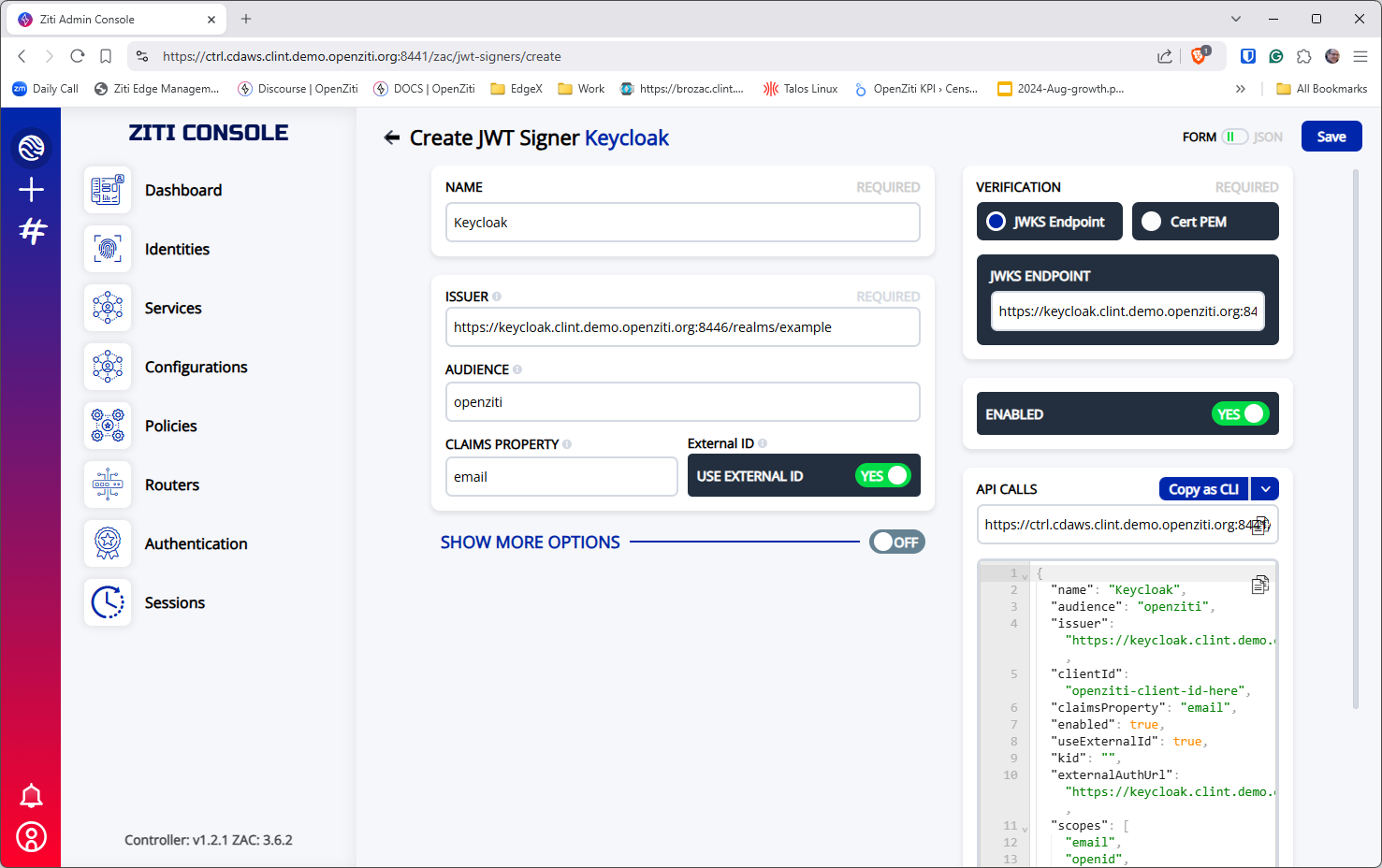Screen dimensions: 1382x868
Task: Open the Dashboard icon in sidebar
Action: (x=108, y=190)
